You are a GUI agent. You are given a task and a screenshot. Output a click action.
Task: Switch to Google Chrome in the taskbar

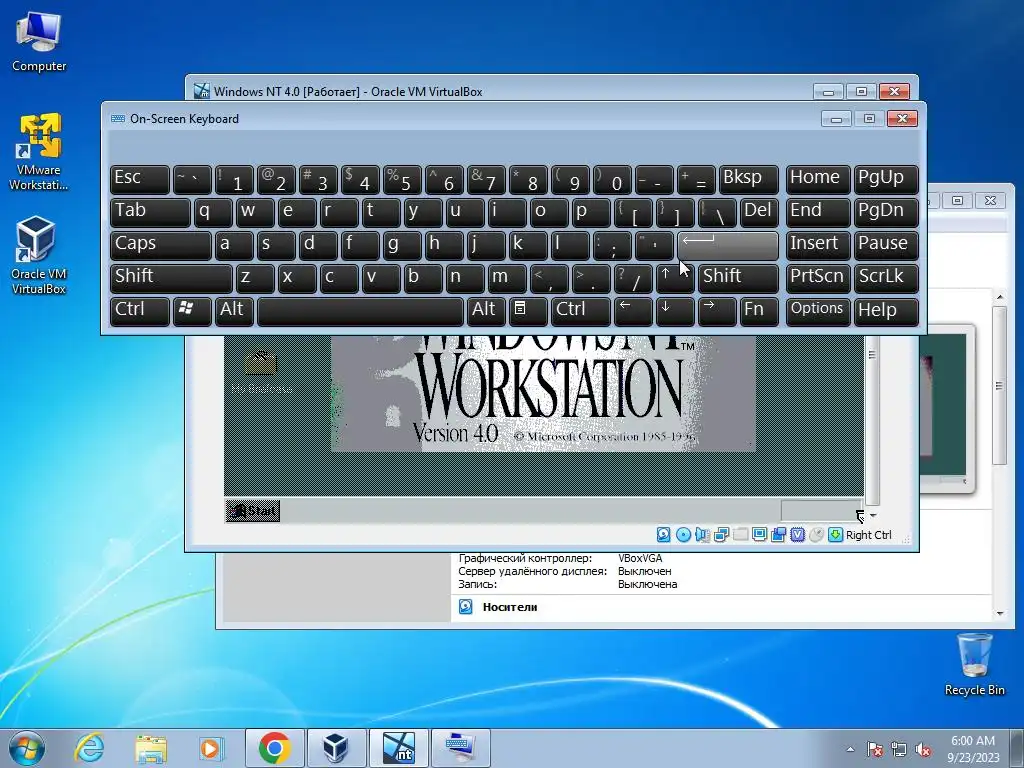pyautogui.click(x=275, y=748)
